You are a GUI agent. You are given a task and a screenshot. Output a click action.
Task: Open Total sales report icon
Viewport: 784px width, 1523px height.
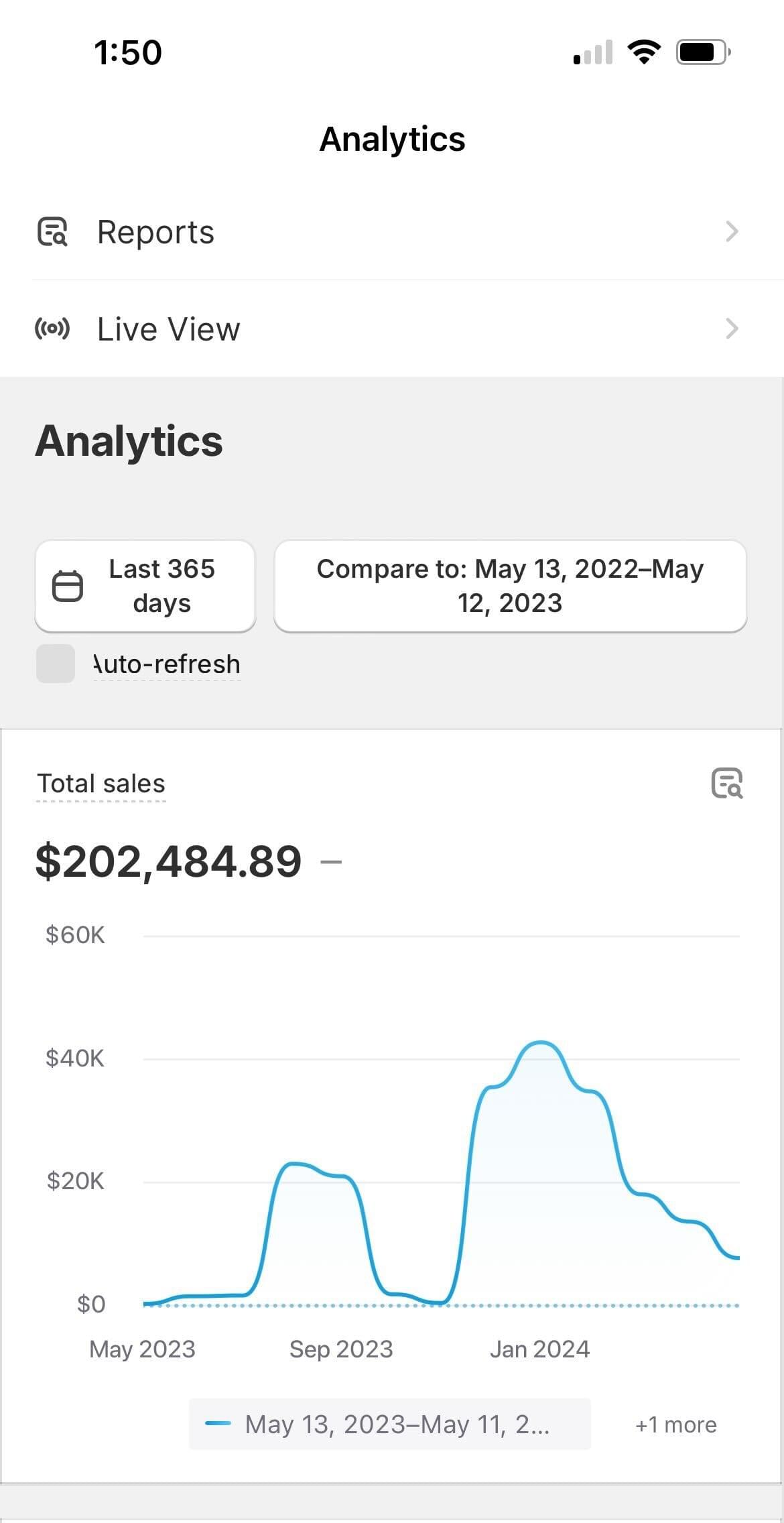click(x=726, y=783)
